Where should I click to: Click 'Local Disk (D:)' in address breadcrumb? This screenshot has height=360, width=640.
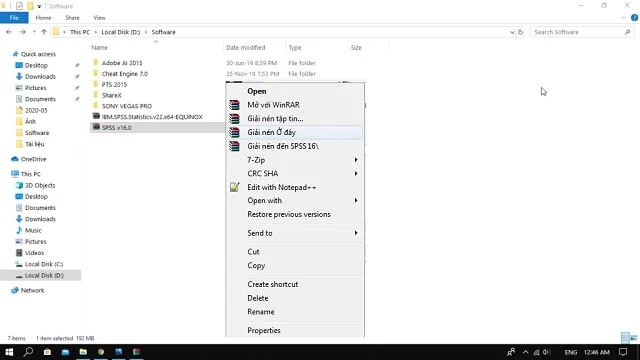pyautogui.click(x=120, y=32)
